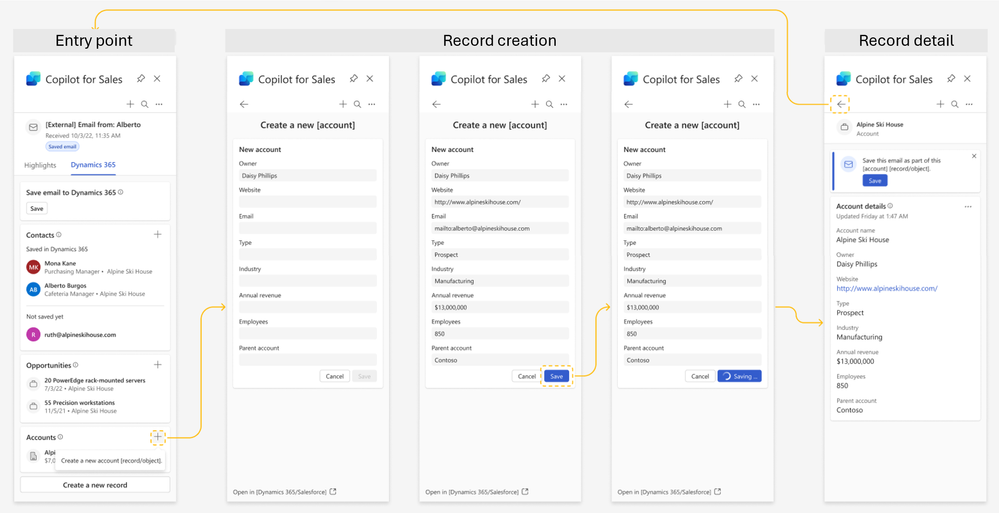The height and width of the screenshot is (513, 999).
Task: Click Save under Save email to Dynamics 365
Action: click(37, 208)
